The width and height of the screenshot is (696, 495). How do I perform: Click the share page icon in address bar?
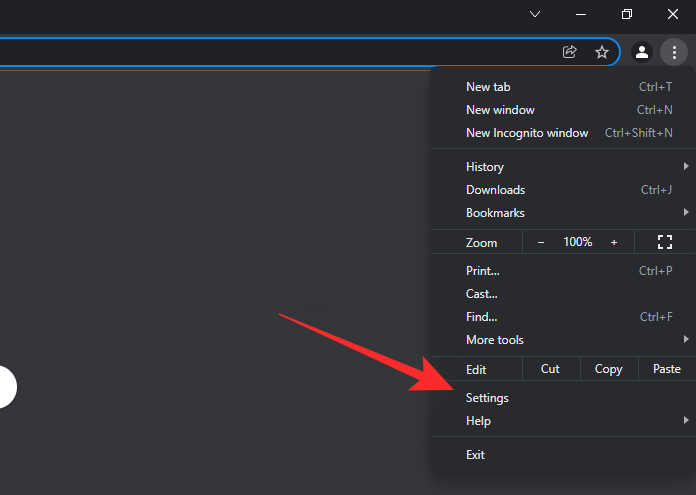point(570,52)
